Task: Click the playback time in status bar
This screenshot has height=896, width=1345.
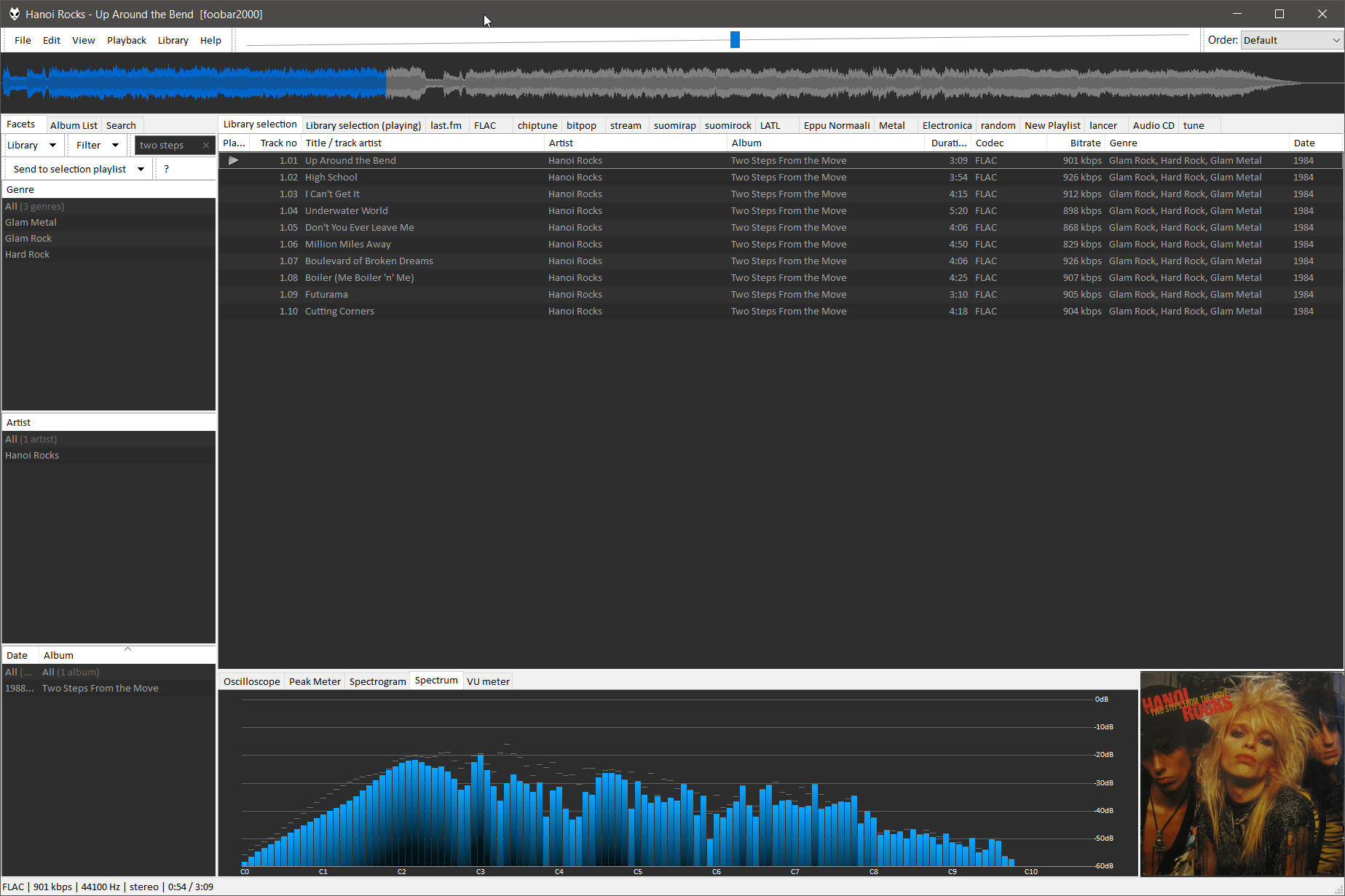Action: [191, 887]
